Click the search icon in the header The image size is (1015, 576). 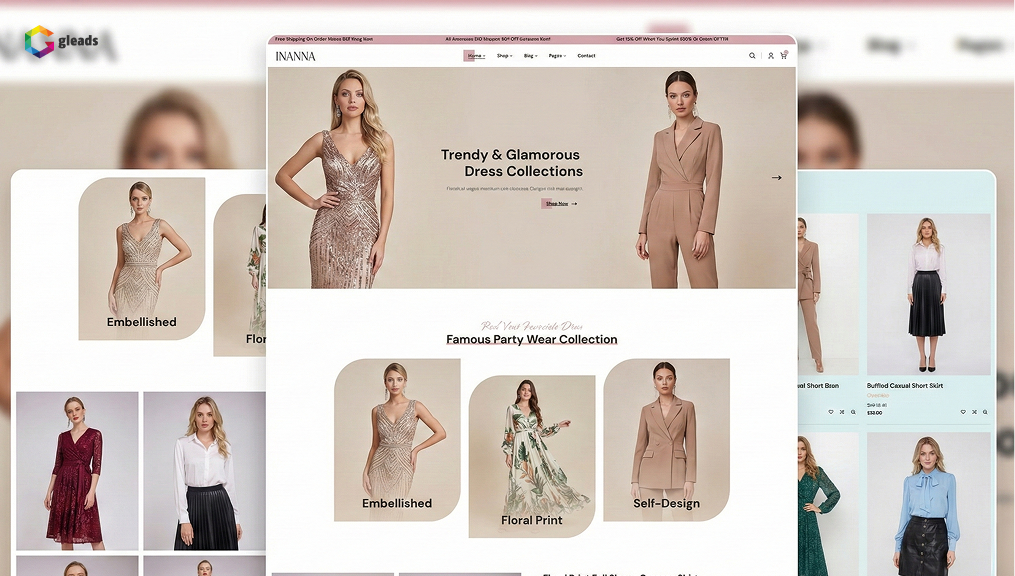tap(753, 56)
